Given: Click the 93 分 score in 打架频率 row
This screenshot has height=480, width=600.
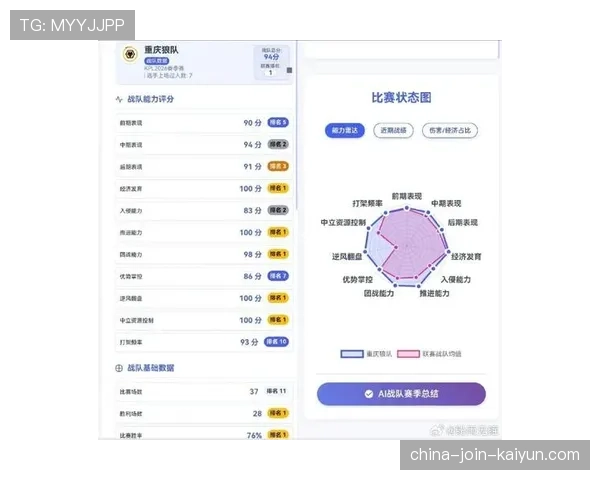Looking at the screenshot, I should click(x=249, y=342).
